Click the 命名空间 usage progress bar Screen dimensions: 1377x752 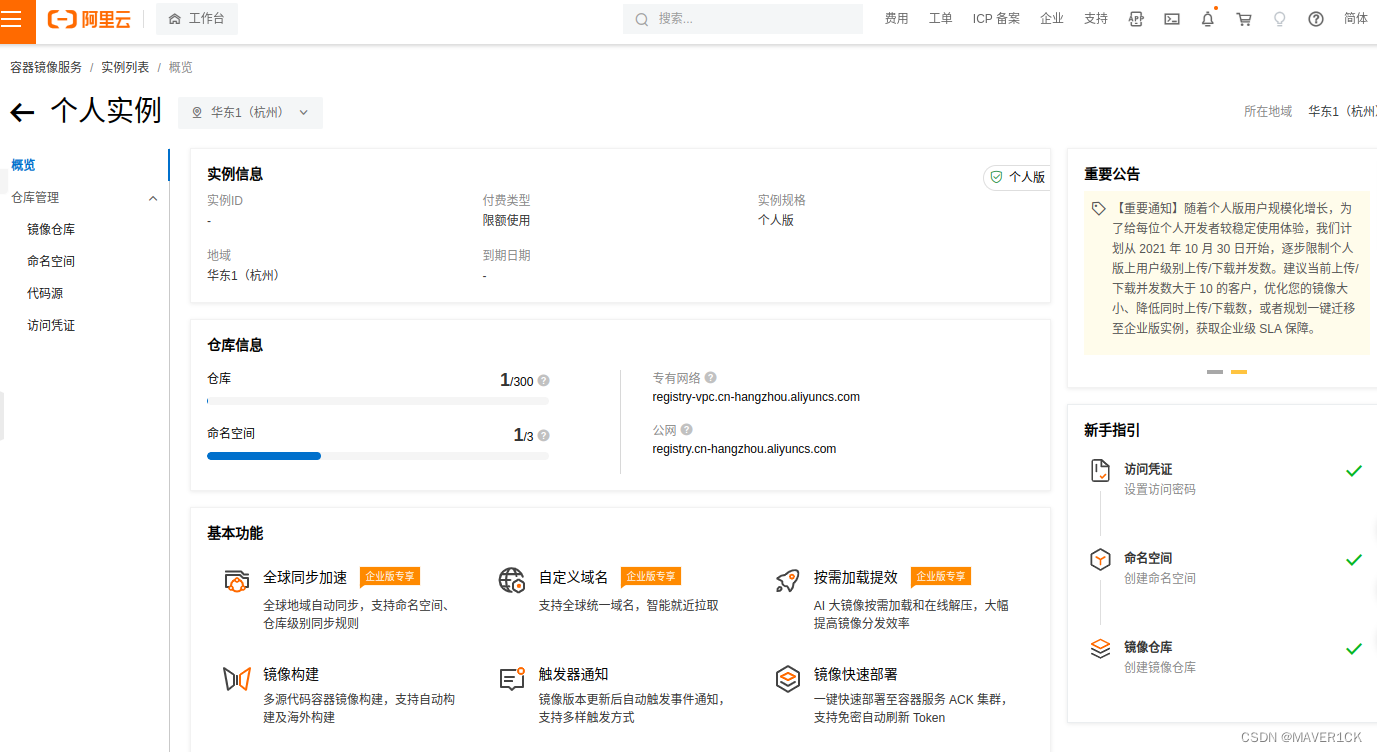tap(378, 456)
